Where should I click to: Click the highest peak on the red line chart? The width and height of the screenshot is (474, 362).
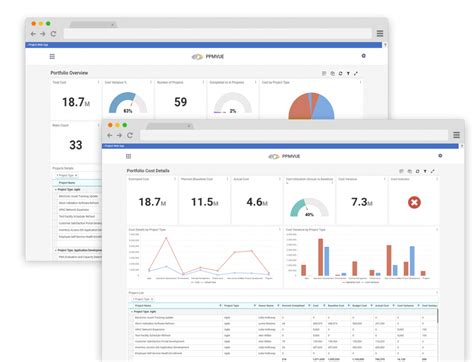166,238
